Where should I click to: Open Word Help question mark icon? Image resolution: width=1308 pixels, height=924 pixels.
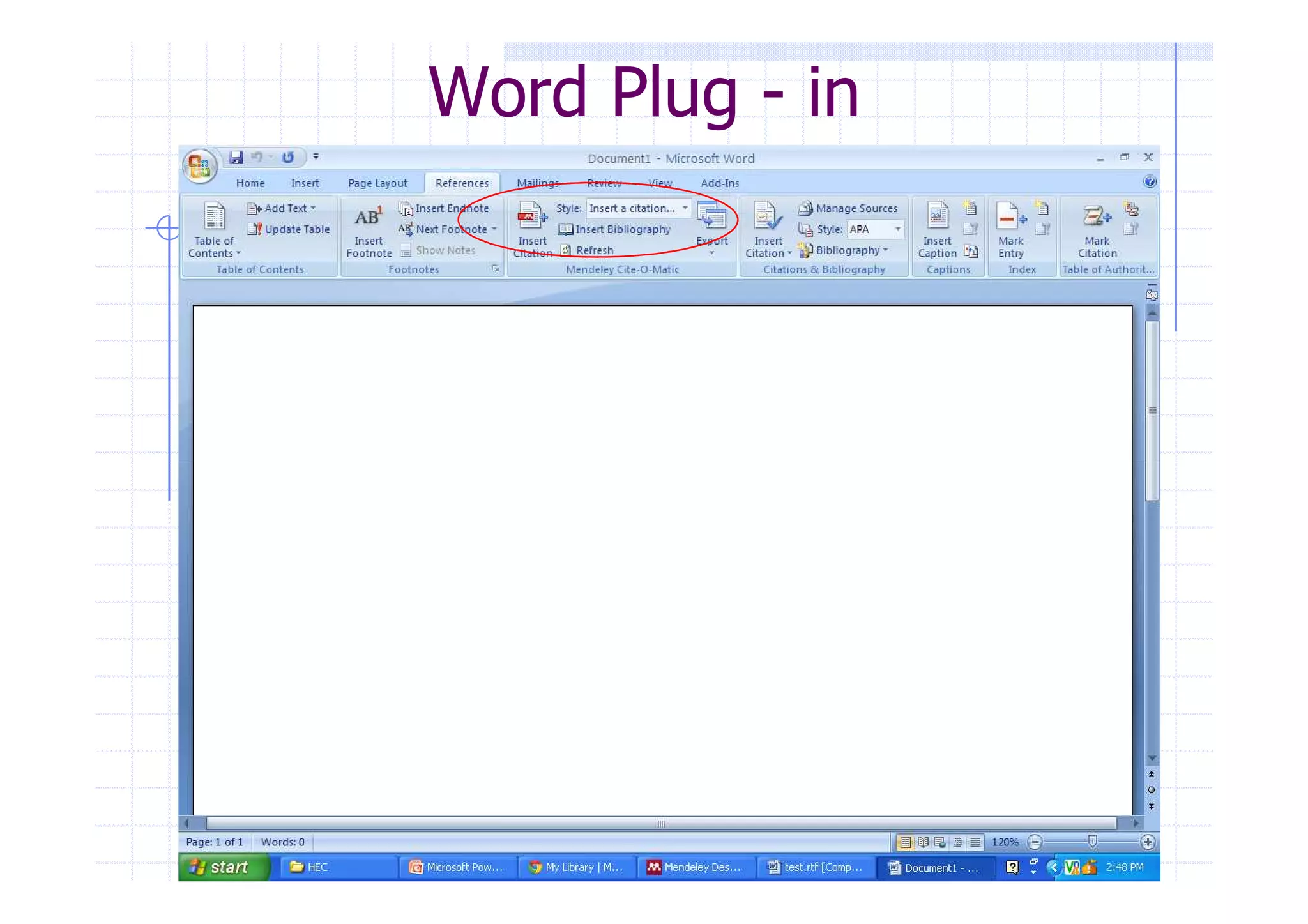1150,182
